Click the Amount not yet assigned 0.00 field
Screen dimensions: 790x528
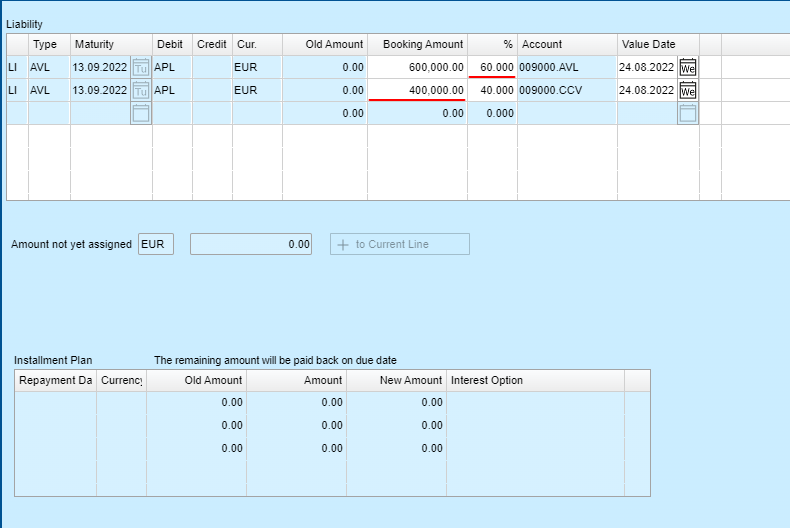251,244
